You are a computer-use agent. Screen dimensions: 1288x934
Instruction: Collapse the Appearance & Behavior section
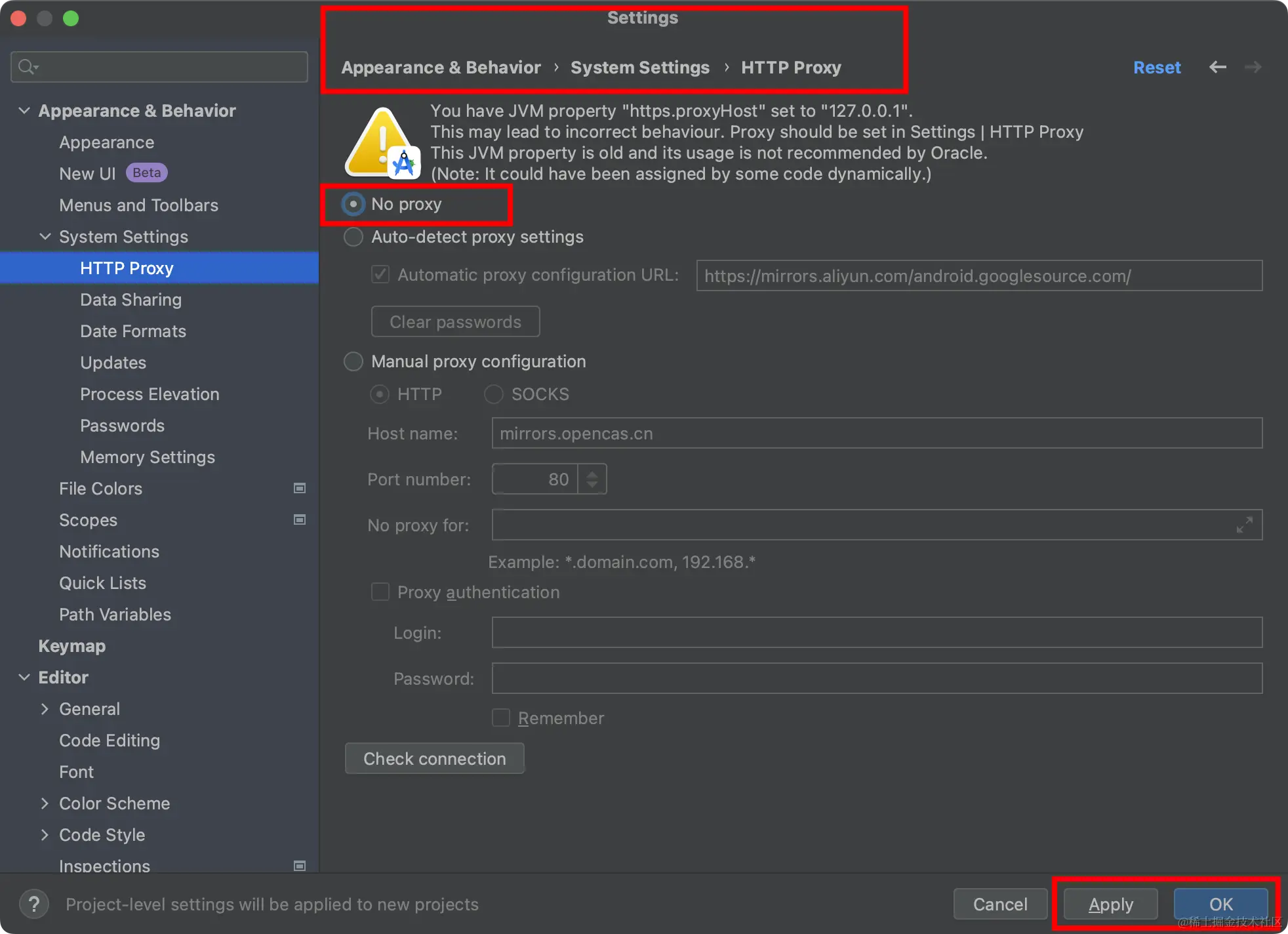pyautogui.click(x=24, y=111)
